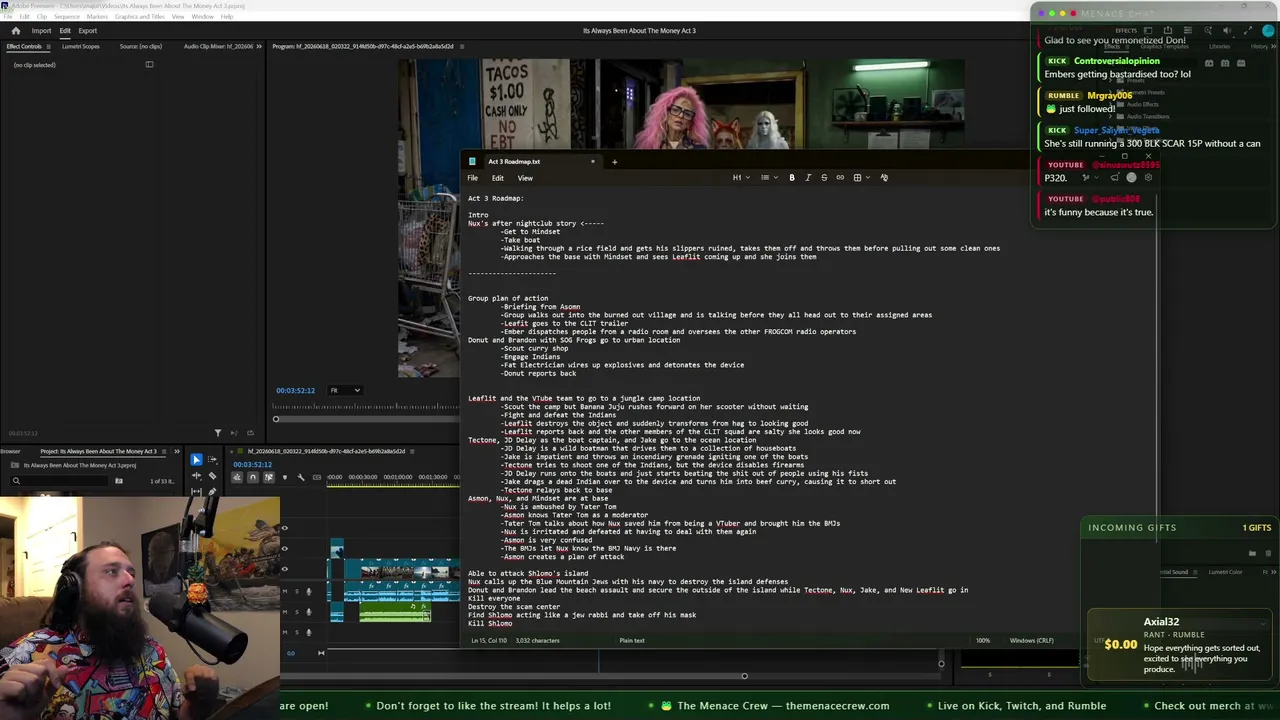Viewport: 1280px width, 720px height.
Task: Open the list style dropdown in Notepad
Action: (x=767, y=178)
